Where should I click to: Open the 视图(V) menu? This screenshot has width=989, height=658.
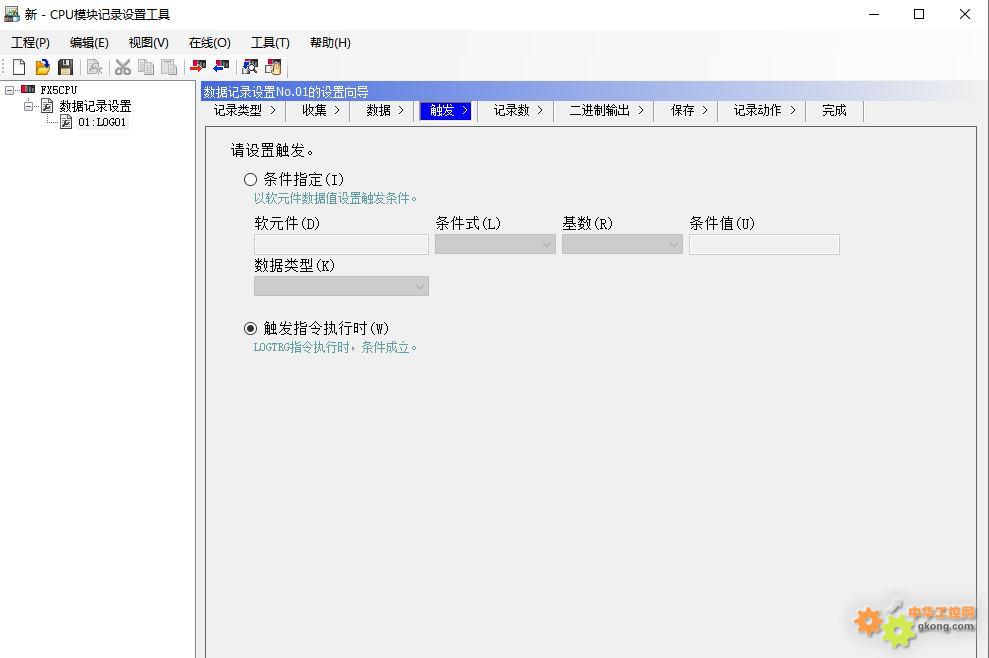pos(148,43)
